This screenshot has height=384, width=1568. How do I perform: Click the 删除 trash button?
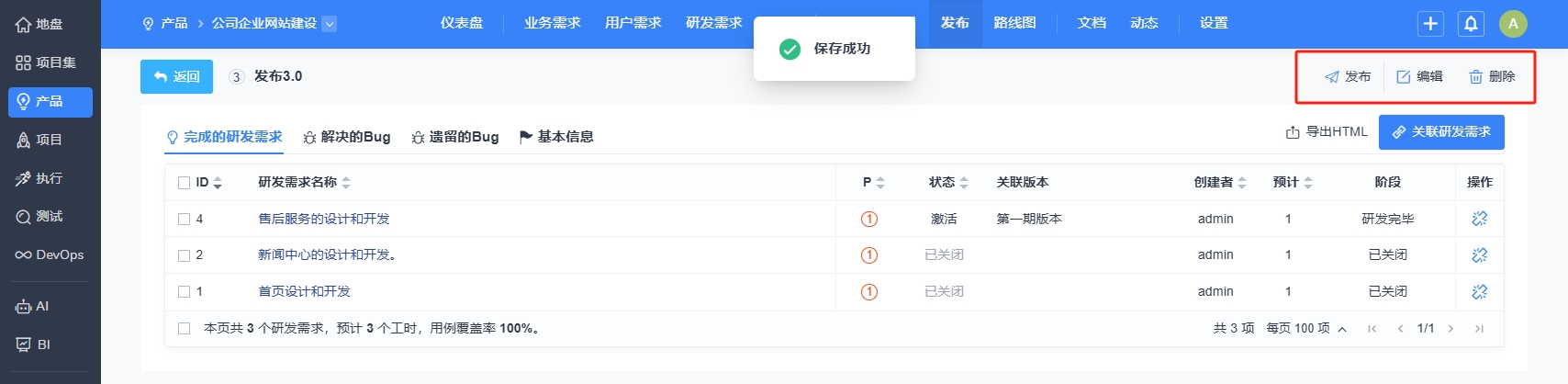pyautogui.click(x=1492, y=77)
